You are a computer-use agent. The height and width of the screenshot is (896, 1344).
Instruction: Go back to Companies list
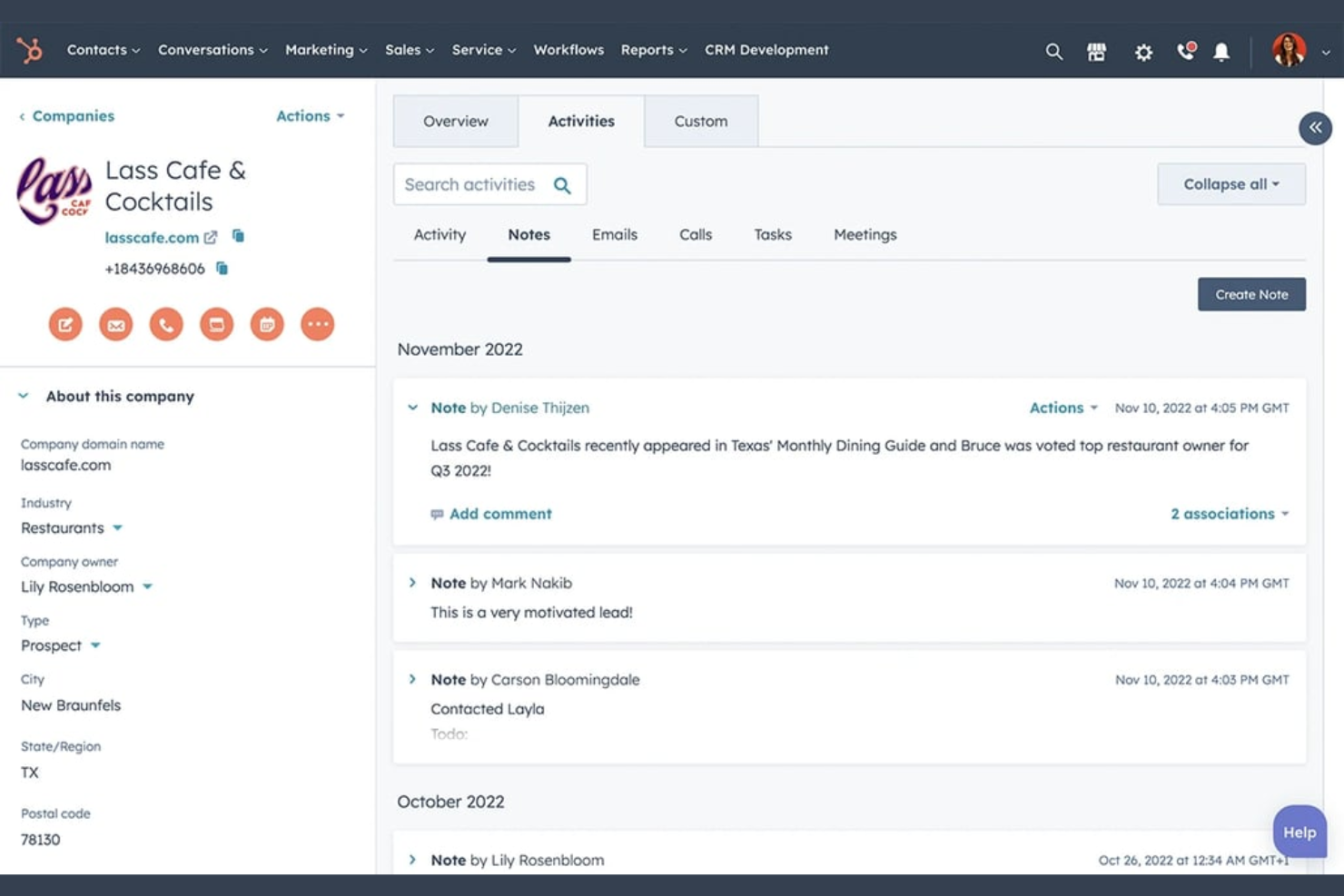pos(66,116)
